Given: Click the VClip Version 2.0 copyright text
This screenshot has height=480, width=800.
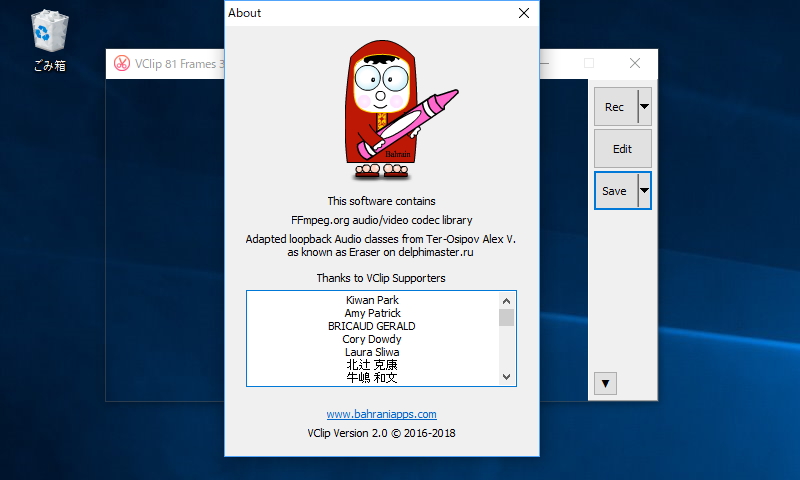Looking at the screenshot, I should [381, 433].
